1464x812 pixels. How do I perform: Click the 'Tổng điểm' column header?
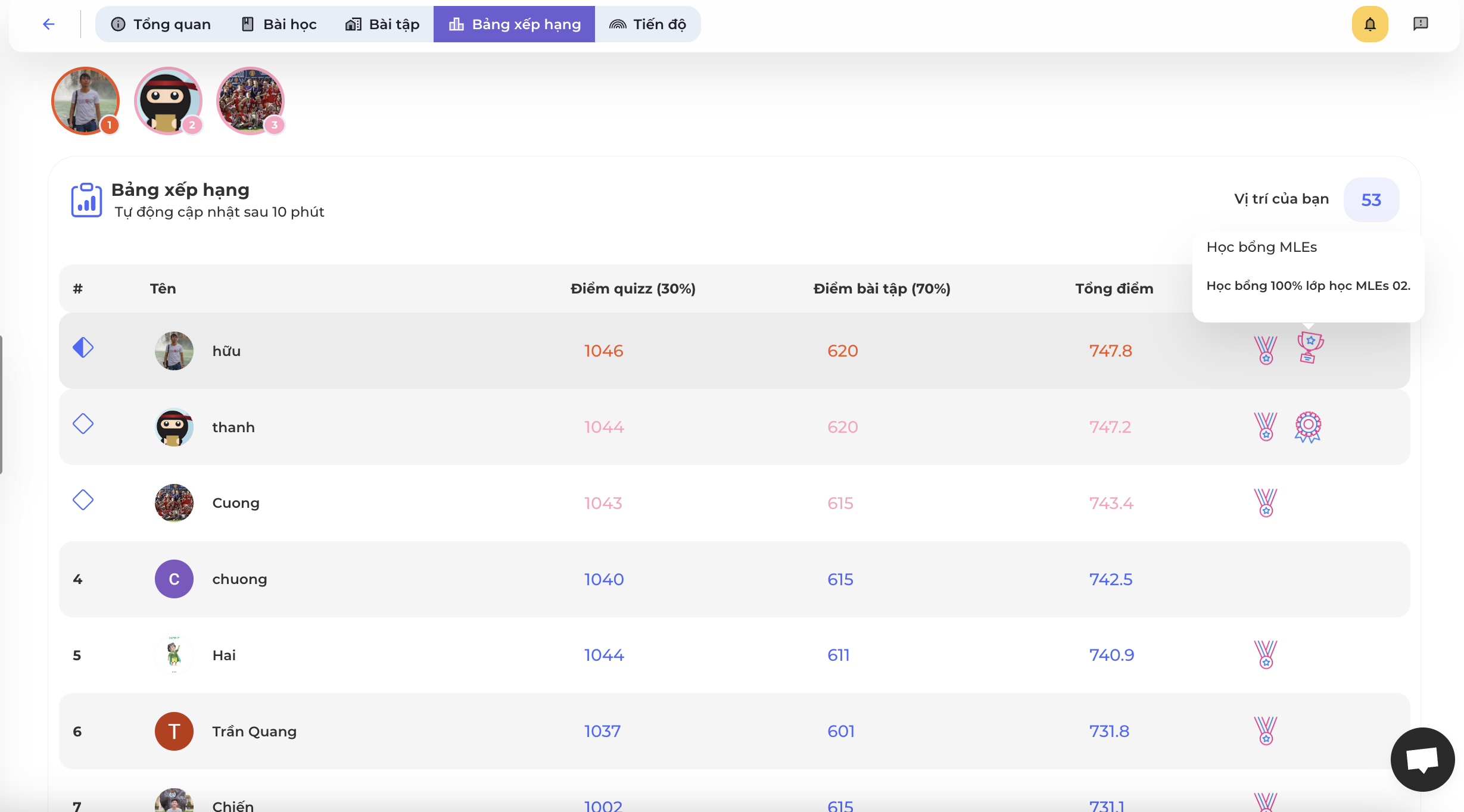(x=1114, y=289)
